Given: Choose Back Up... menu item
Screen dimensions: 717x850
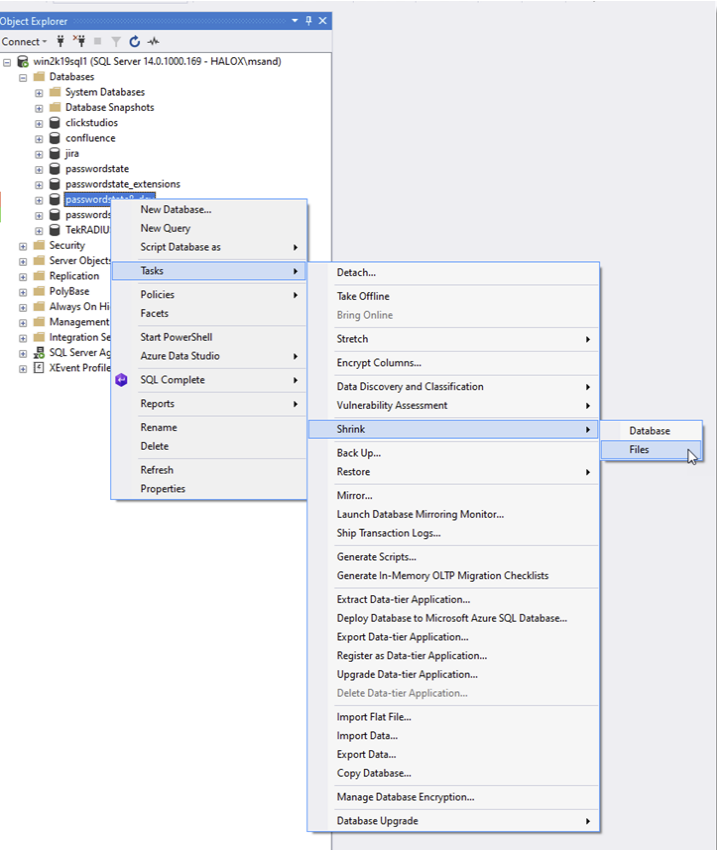Looking at the screenshot, I should click(454, 453).
